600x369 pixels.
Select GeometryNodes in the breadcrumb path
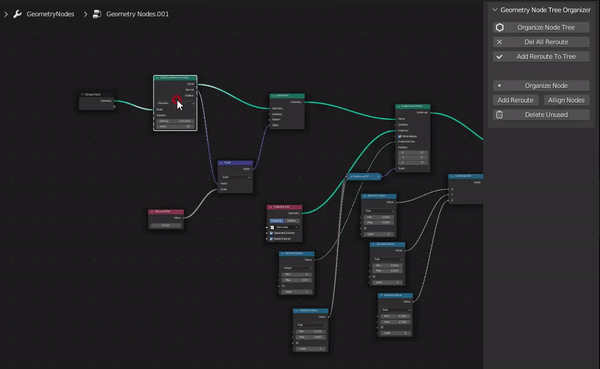tap(50, 14)
